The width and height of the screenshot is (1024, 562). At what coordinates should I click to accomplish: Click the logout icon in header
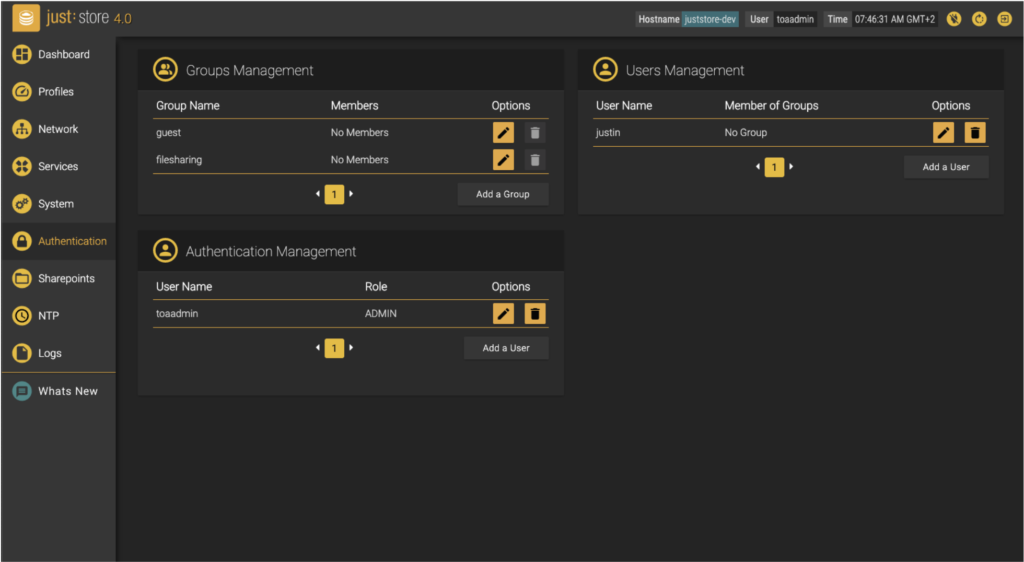tap(1004, 19)
